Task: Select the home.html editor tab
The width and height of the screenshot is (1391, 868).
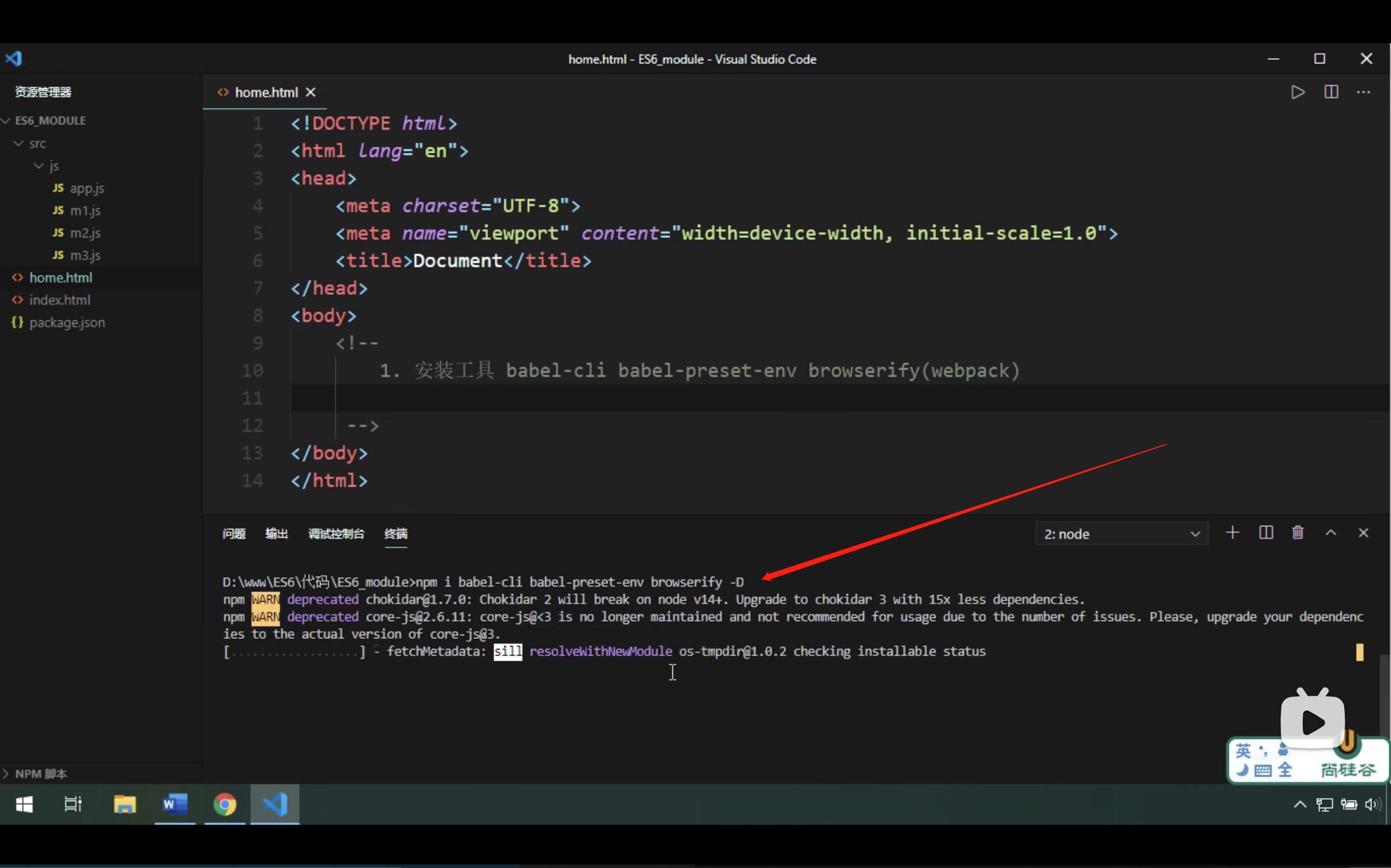Action: (265, 92)
